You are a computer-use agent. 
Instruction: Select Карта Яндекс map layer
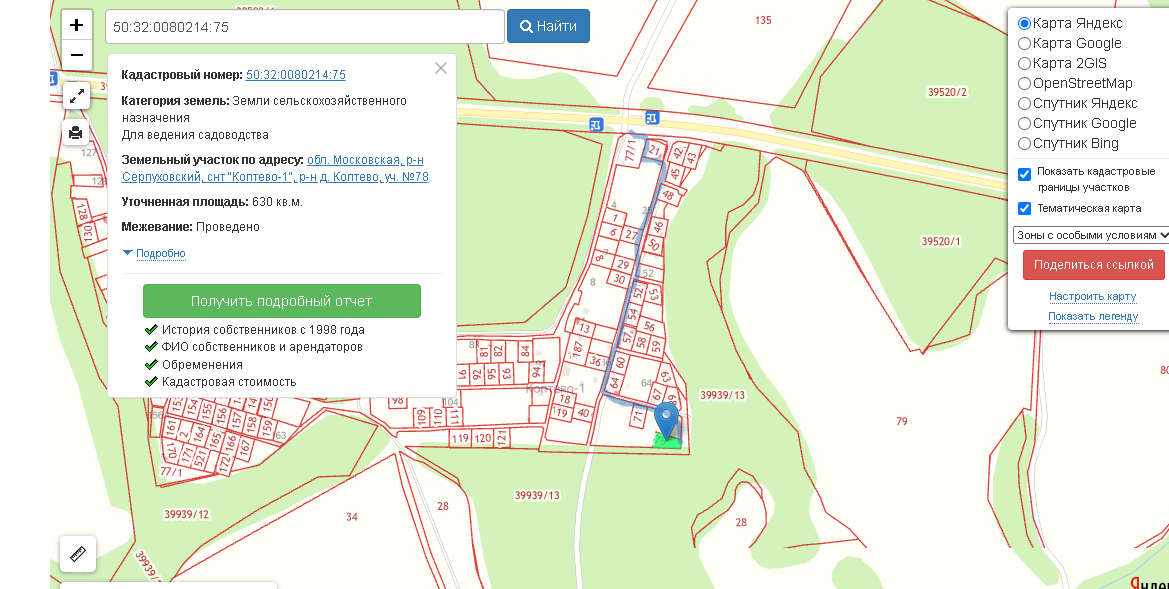[1024, 24]
